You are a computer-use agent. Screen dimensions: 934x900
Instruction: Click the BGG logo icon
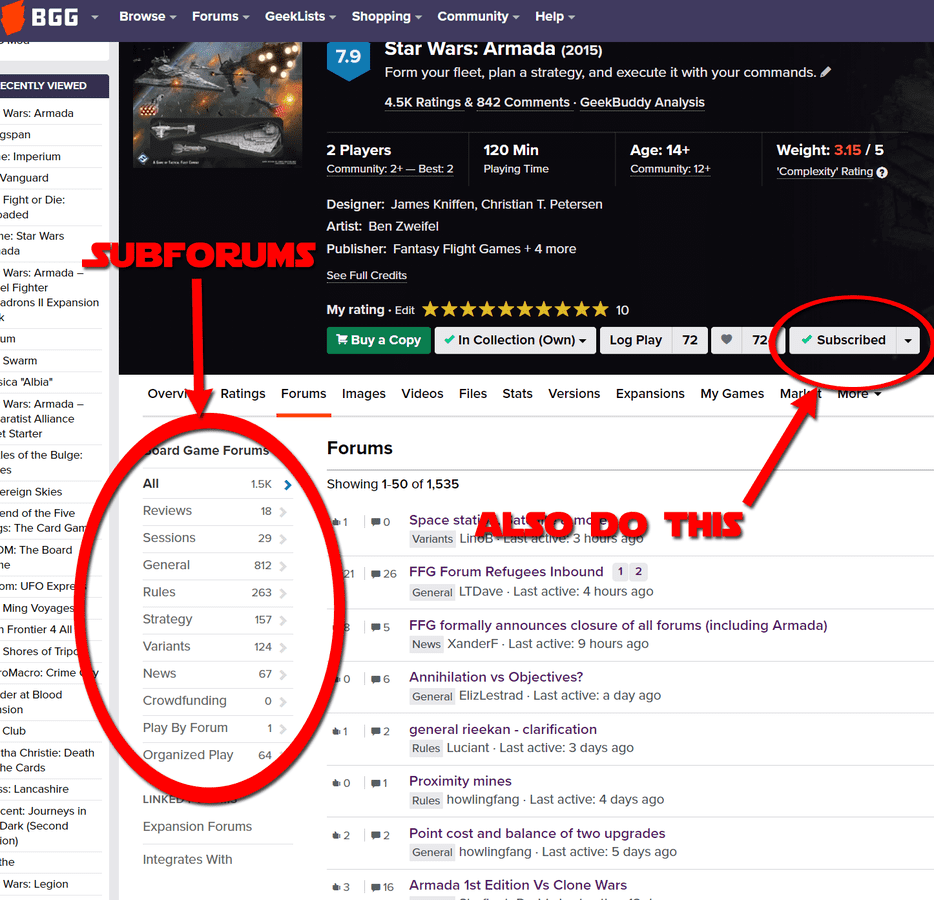(13, 17)
